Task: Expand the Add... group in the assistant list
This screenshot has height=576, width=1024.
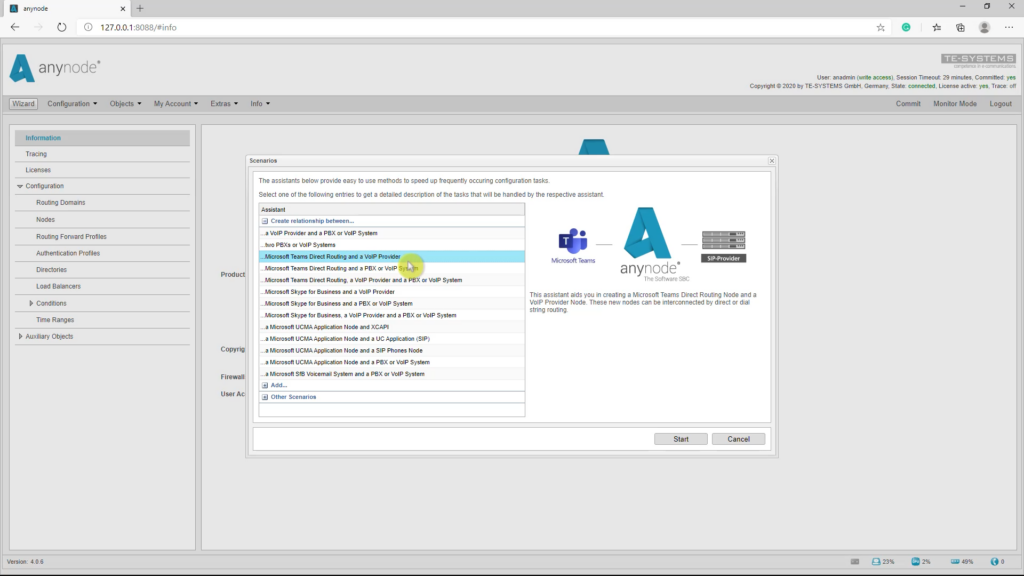Action: [264, 385]
